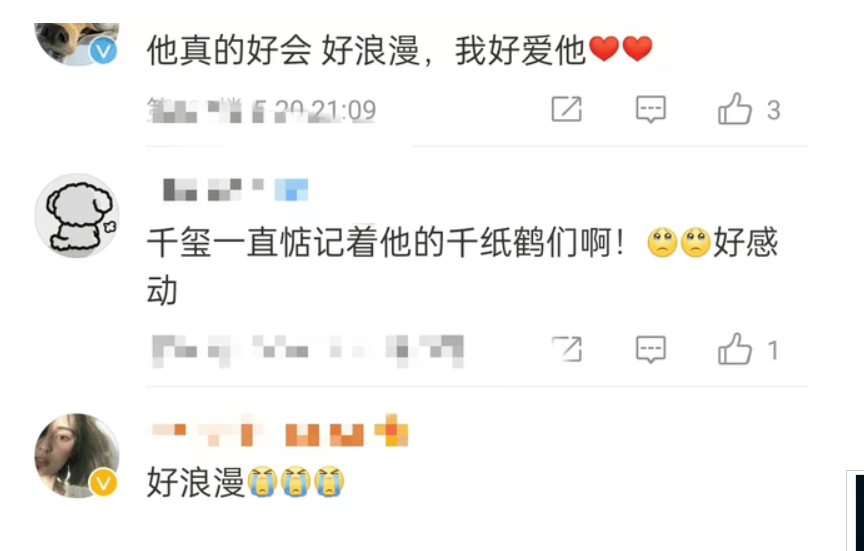Open the girl photo avatar profile
Screen dimensions: 864x551
coord(77,456)
